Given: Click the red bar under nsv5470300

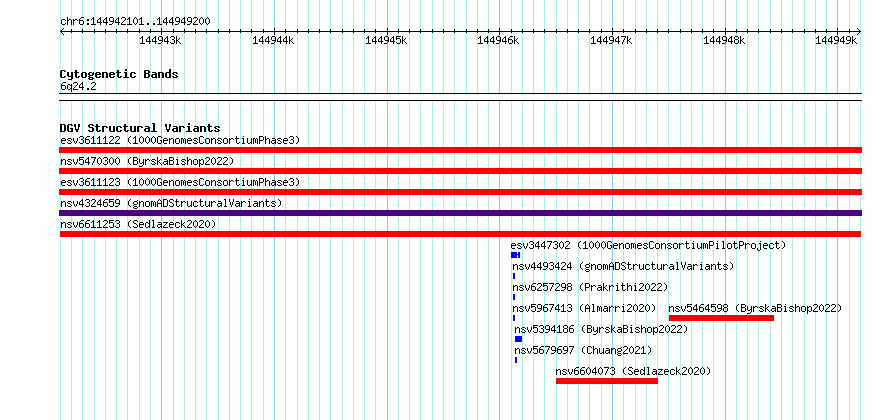Looking at the screenshot, I should click(x=460, y=171).
